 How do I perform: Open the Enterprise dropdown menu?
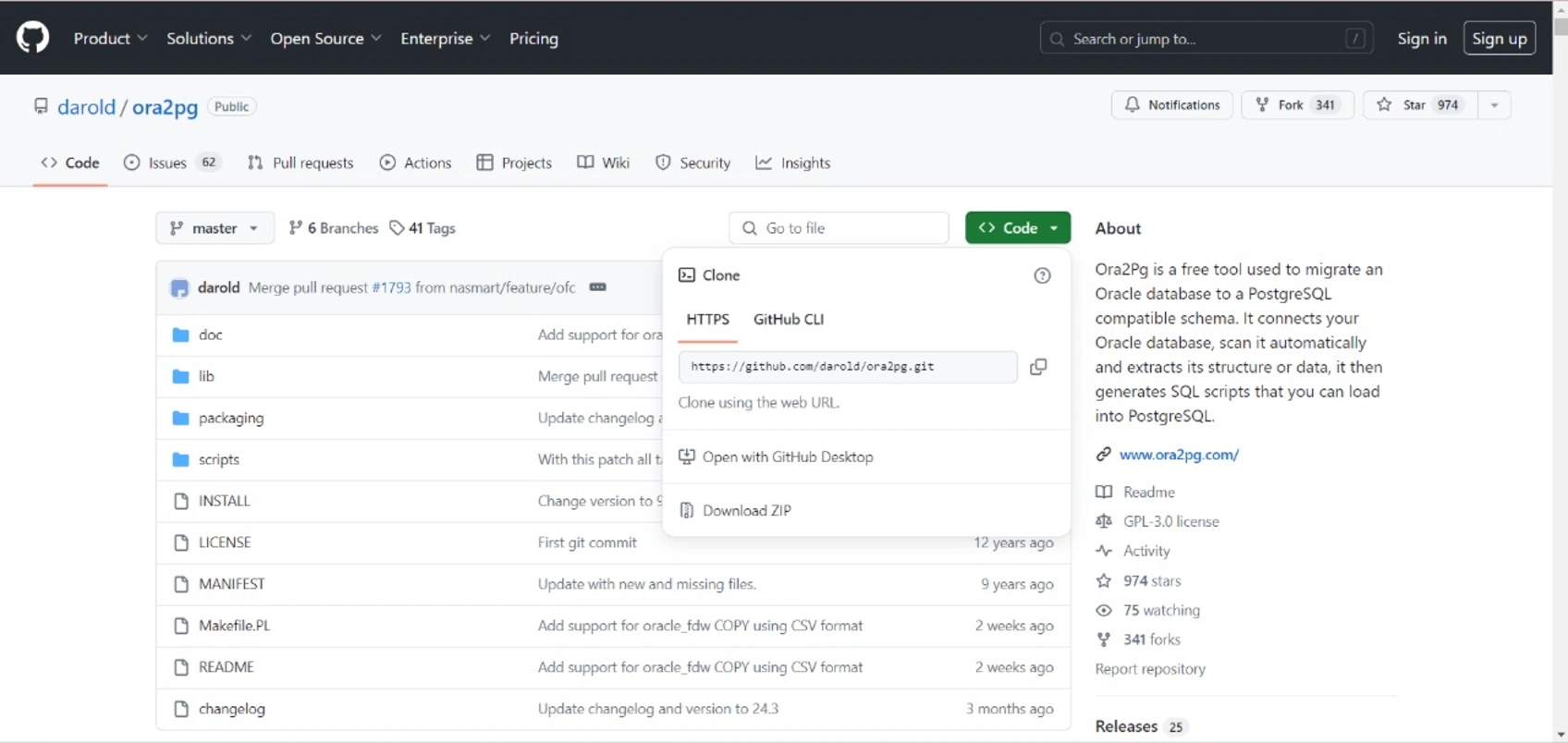(x=445, y=38)
